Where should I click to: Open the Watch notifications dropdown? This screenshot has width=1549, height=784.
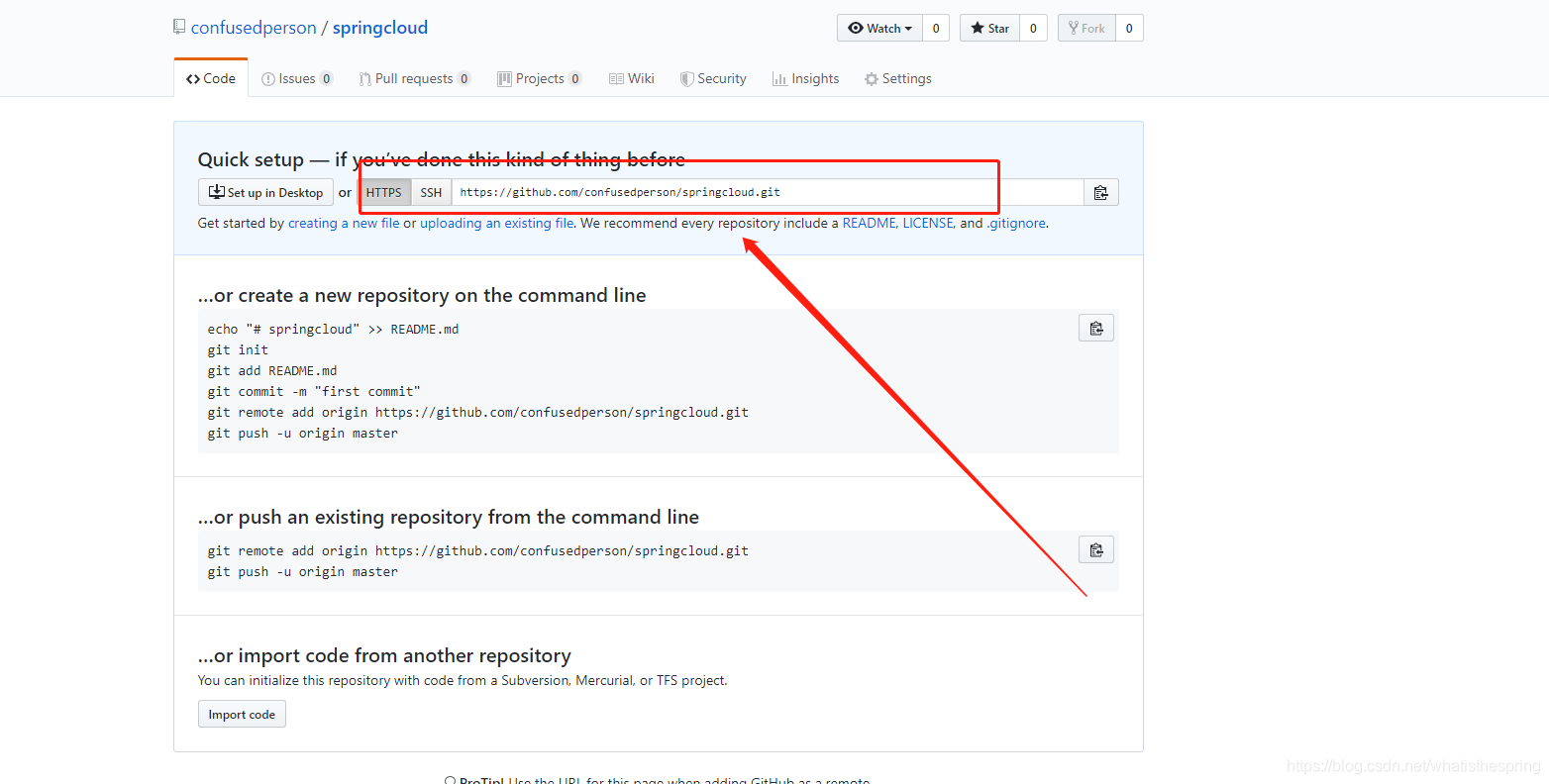tap(879, 28)
